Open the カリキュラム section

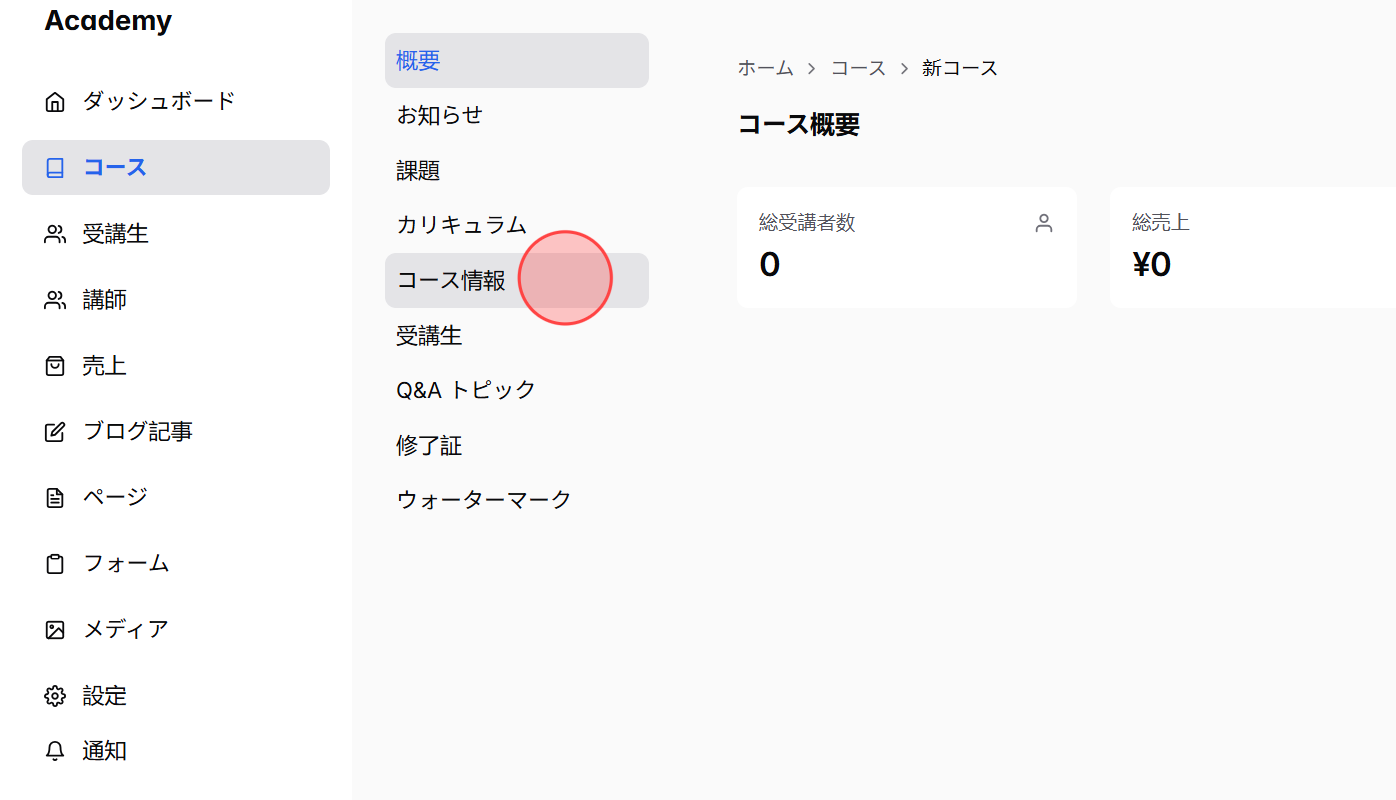tap(461, 225)
